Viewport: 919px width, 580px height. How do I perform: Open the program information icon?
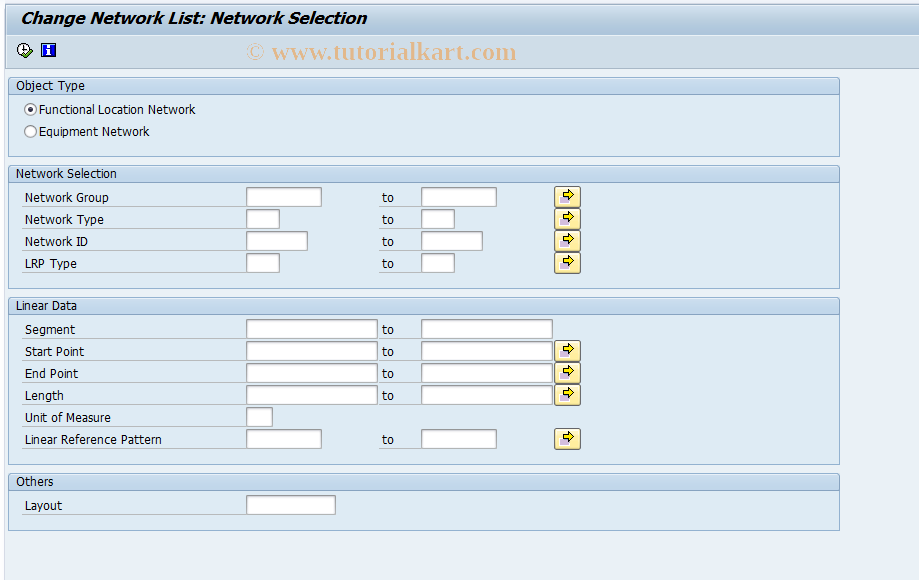(47, 50)
